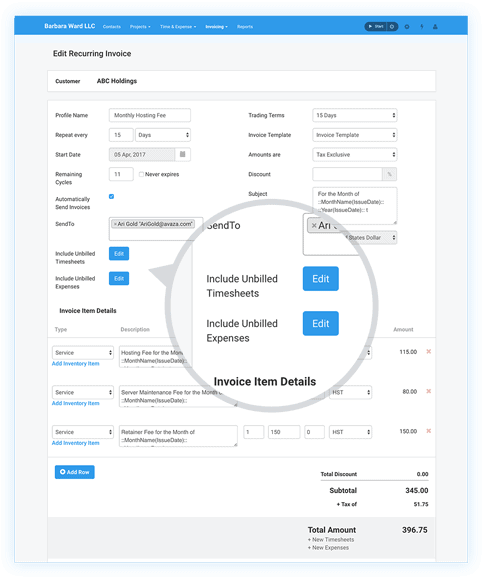Click inside the SendTo recipients box
This screenshot has width=483, height=578.
[156, 229]
